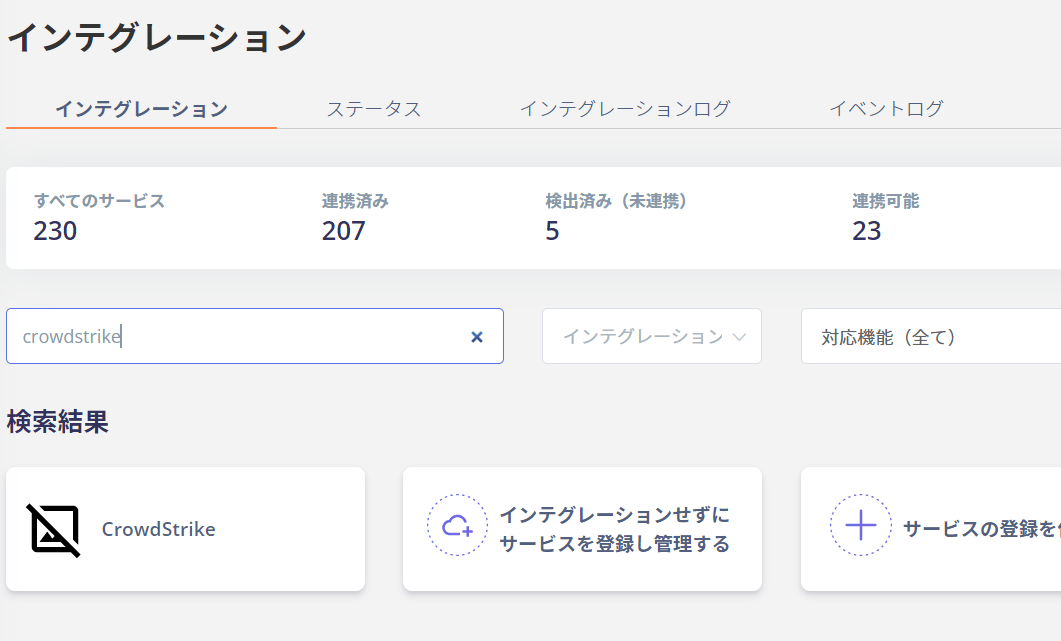1061x641 pixels.
Task: Open the インテグレーションログ tab
Action: click(625, 109)
